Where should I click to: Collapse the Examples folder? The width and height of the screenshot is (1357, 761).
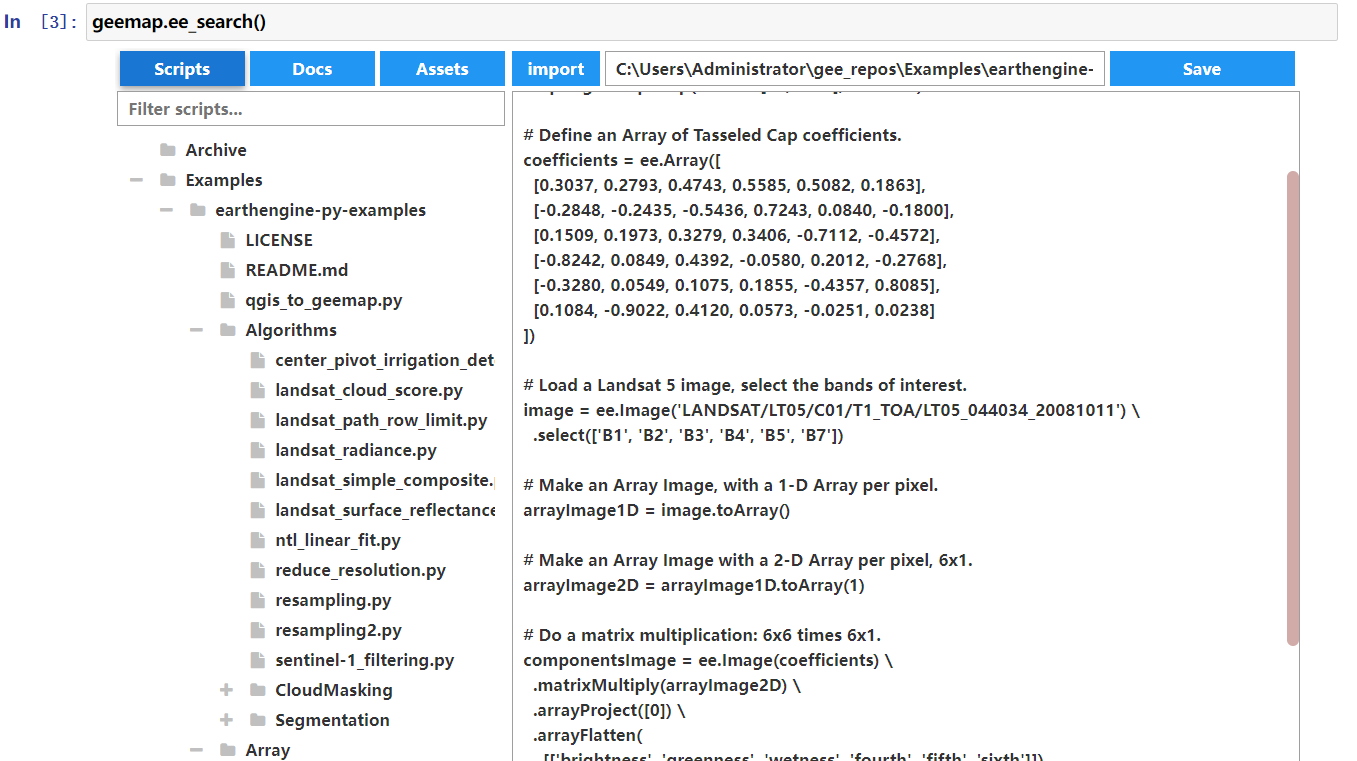coord(136,180)
